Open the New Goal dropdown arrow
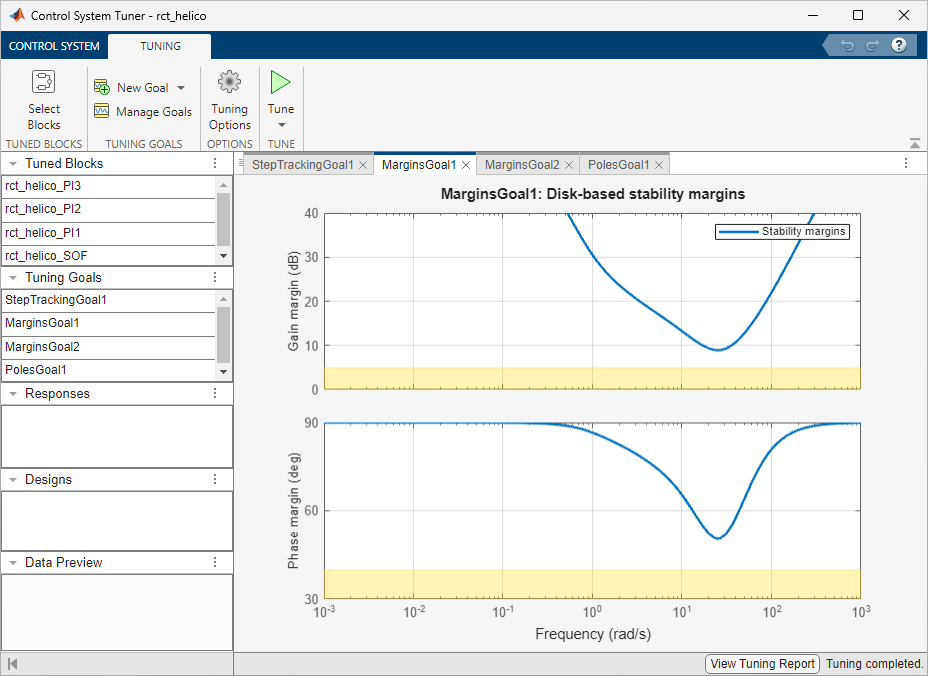Screen dimensions: 928x676 tap(181, 88)
